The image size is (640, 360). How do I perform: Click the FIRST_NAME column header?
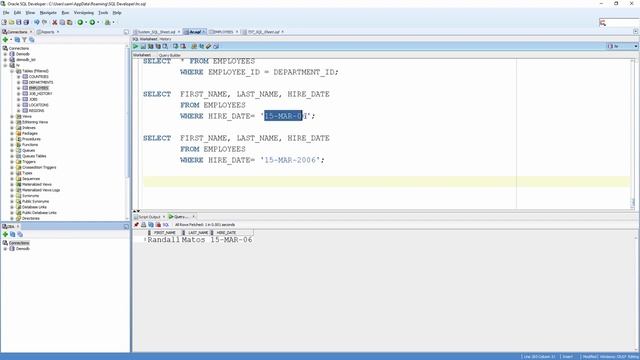tap(164, 233)
